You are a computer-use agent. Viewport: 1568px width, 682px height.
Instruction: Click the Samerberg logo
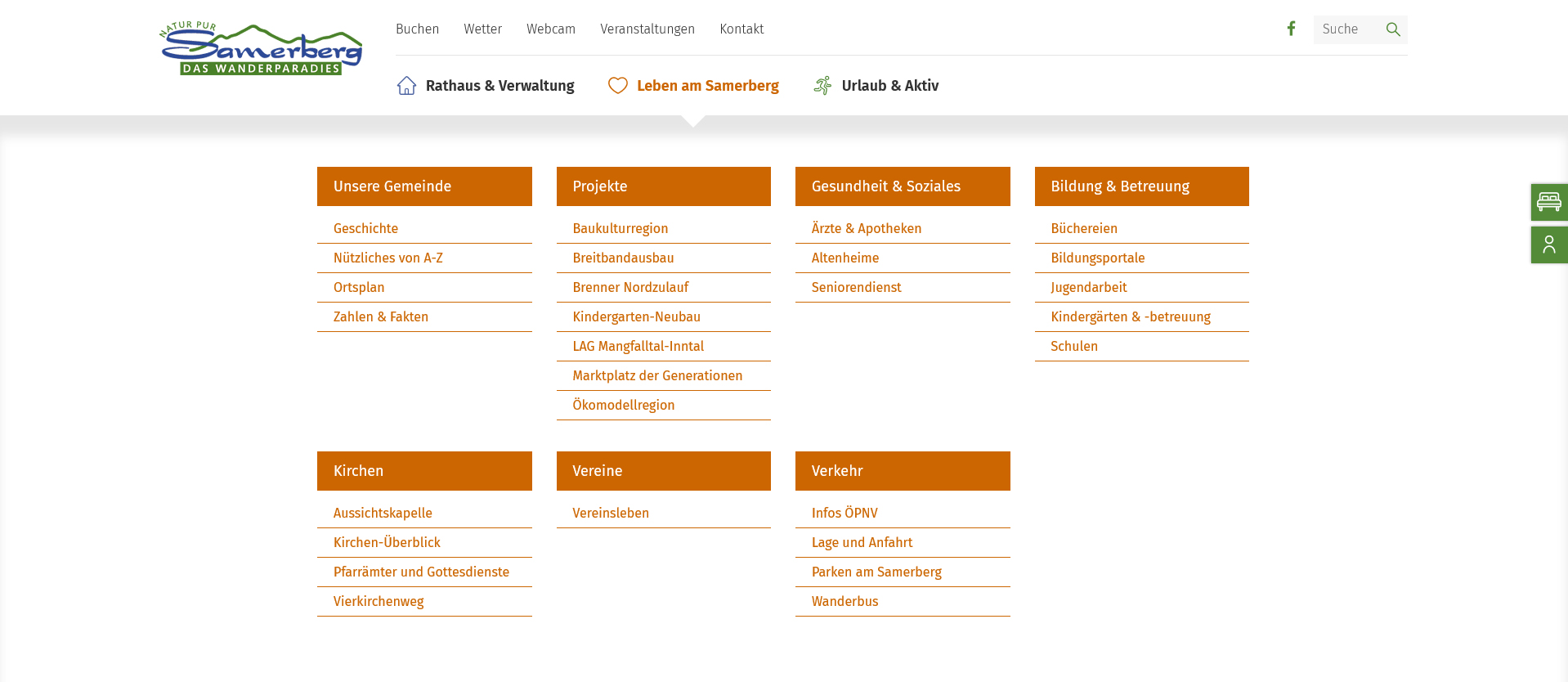pos(261,49)
